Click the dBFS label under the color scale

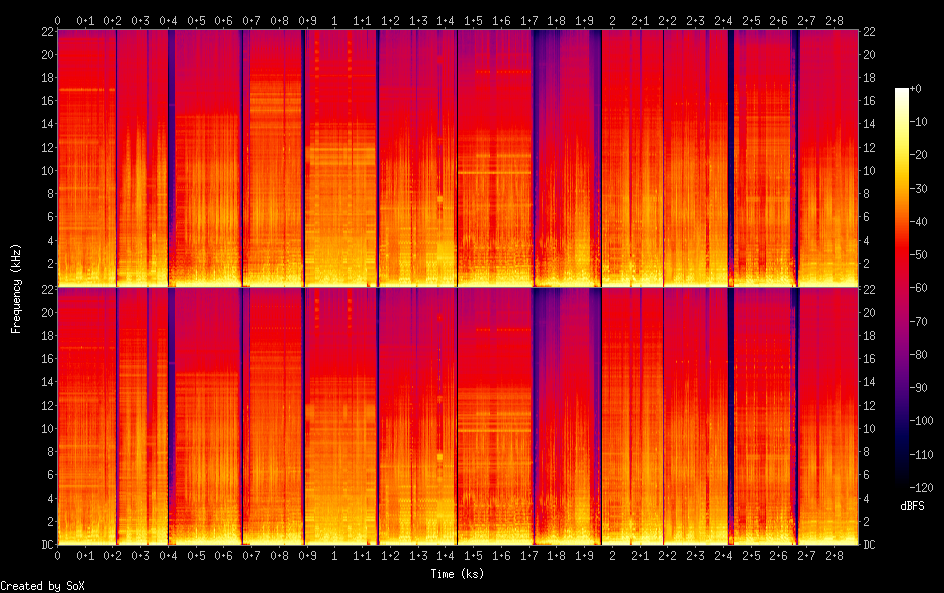(x=912, y=507)
